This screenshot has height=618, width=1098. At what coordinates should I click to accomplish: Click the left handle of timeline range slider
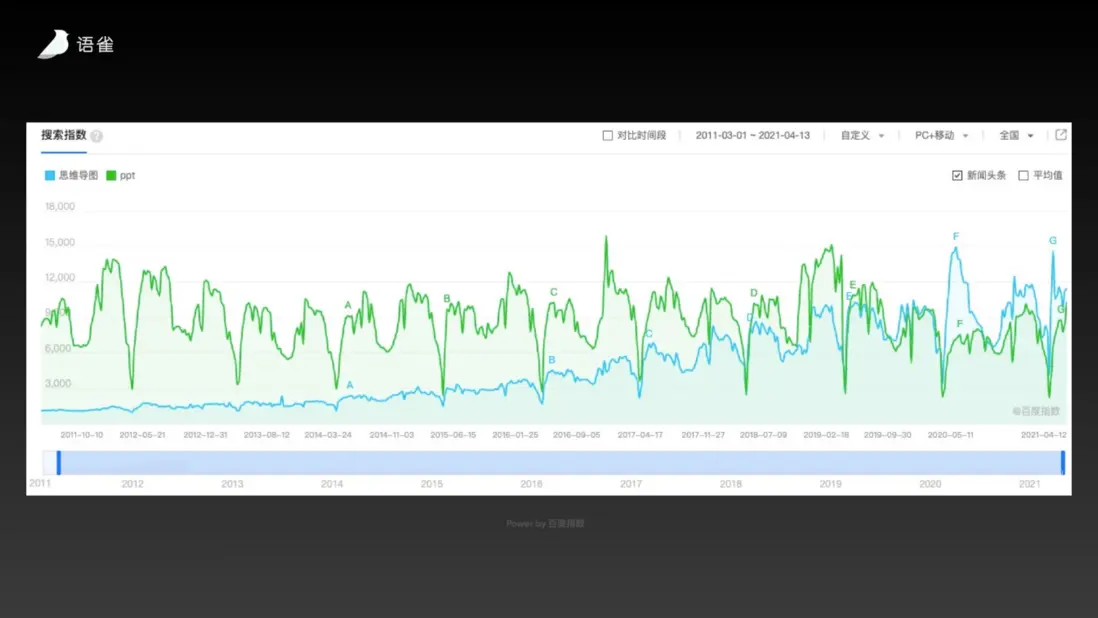59,463
